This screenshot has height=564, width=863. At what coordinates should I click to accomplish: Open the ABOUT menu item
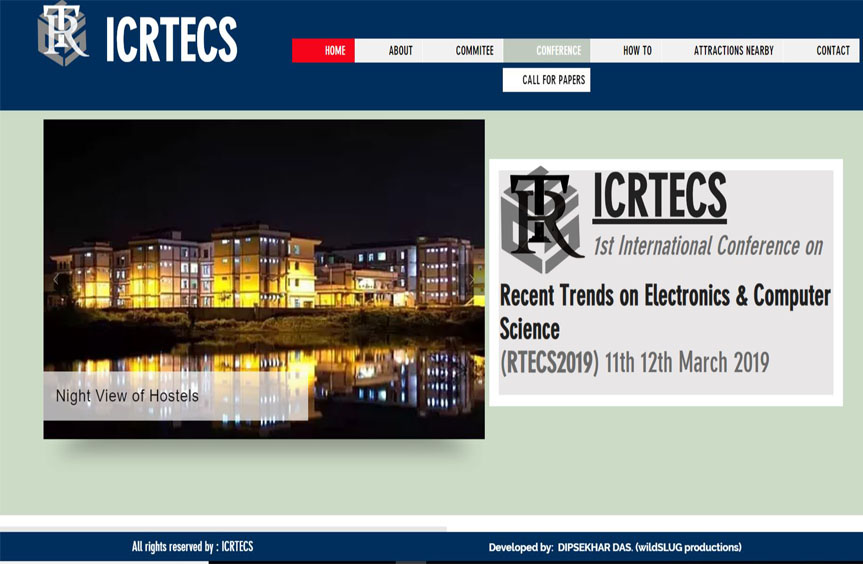pyautogui.click(x=389, y=51)
